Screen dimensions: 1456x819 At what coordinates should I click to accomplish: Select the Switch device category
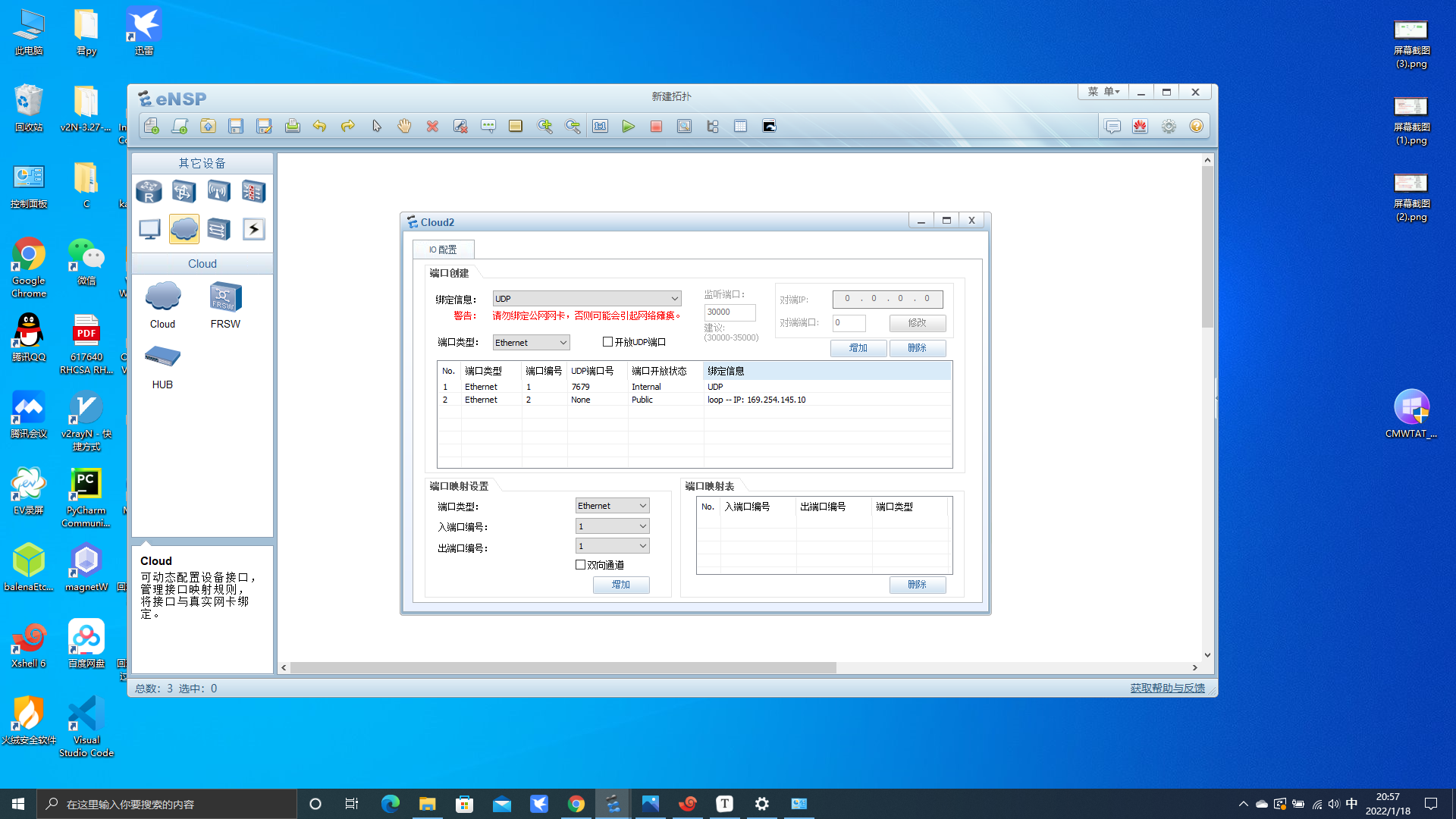coord(184,192)
